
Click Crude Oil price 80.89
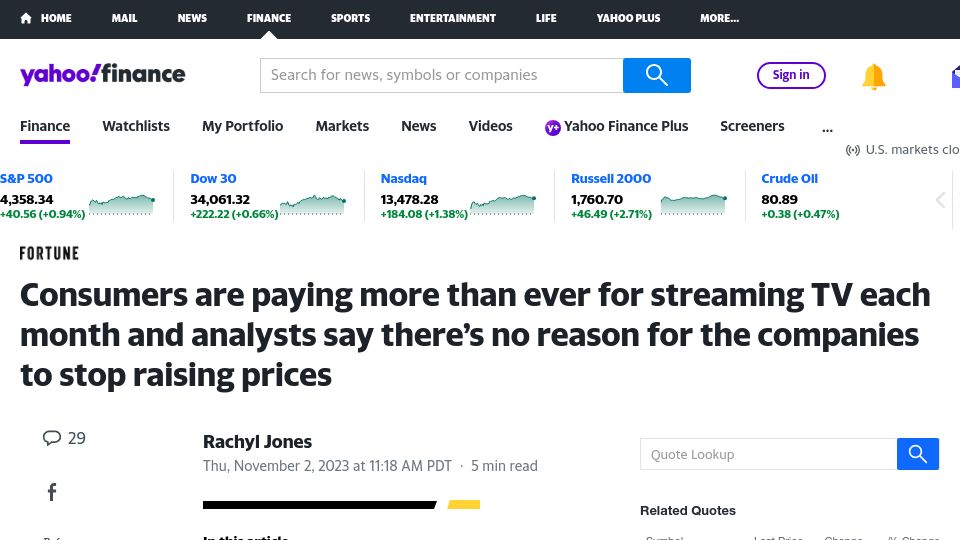(779, 200)
